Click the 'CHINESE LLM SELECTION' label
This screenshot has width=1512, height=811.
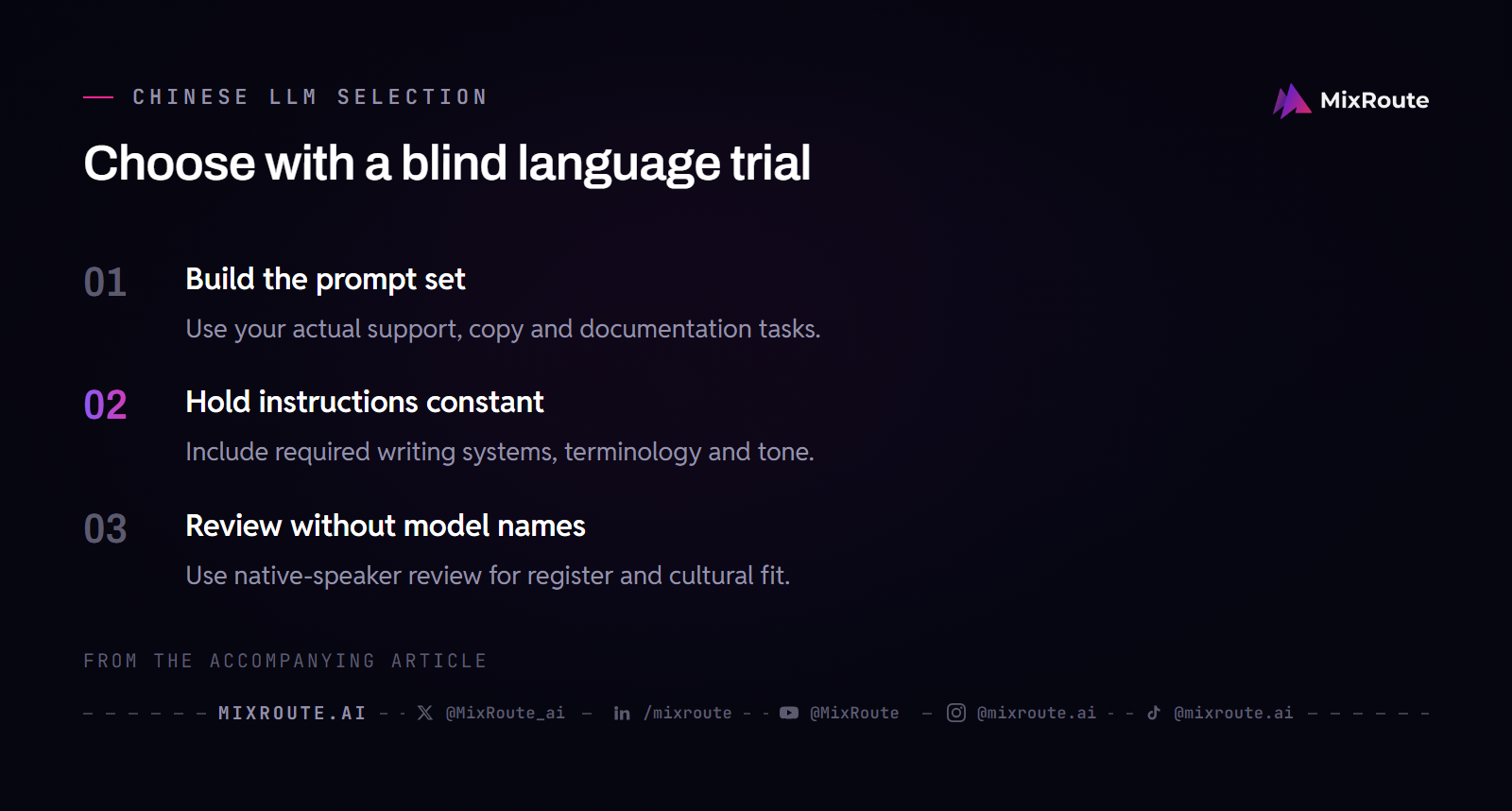310,96
